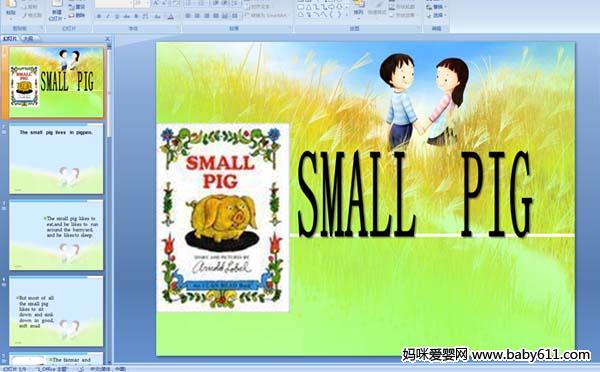The image size is (600, 372).
Task: Click the Copy button in clipboard group
Action: click(x=30, y=7)
